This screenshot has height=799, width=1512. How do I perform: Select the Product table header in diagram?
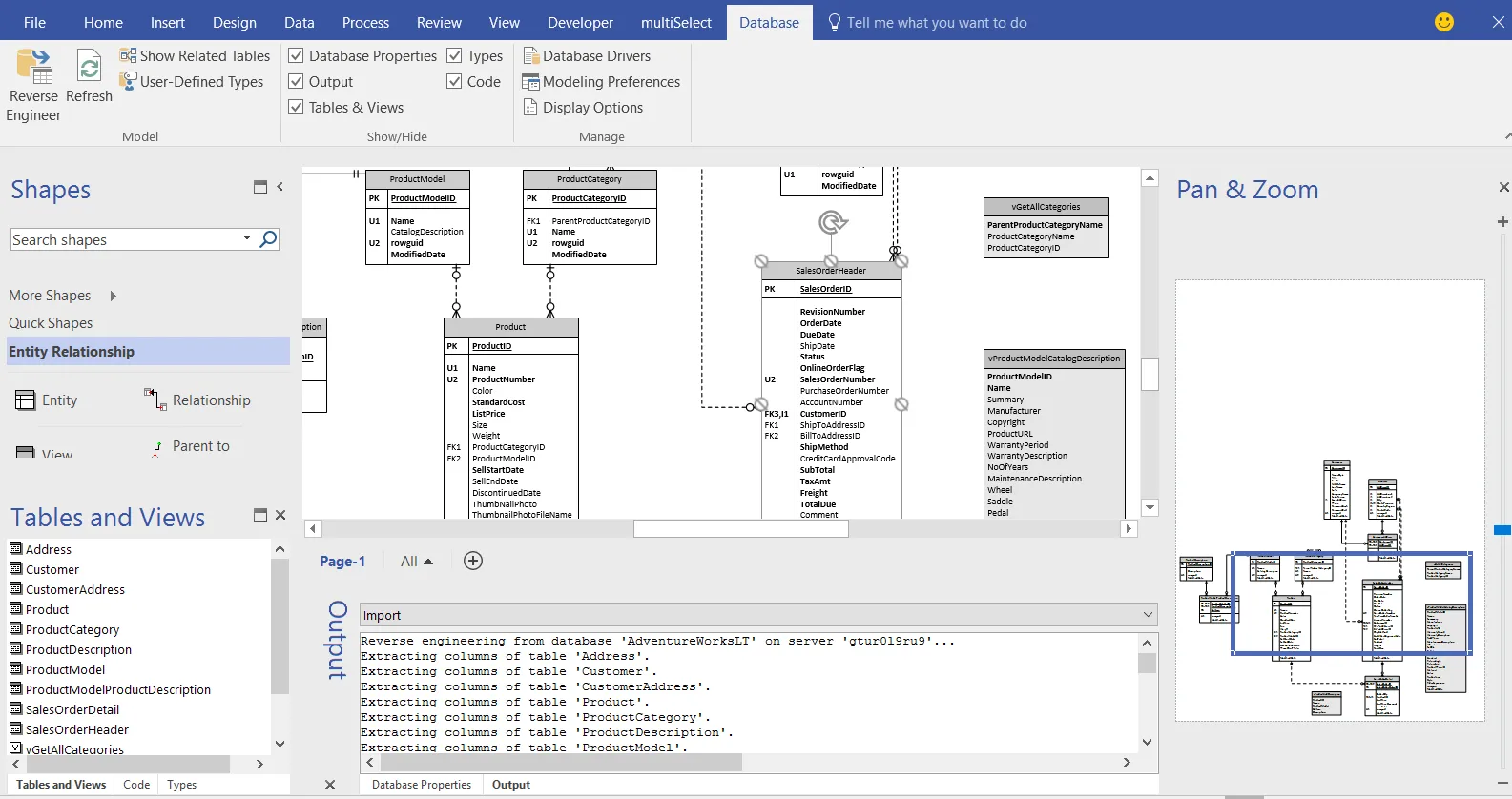[511, 327]
